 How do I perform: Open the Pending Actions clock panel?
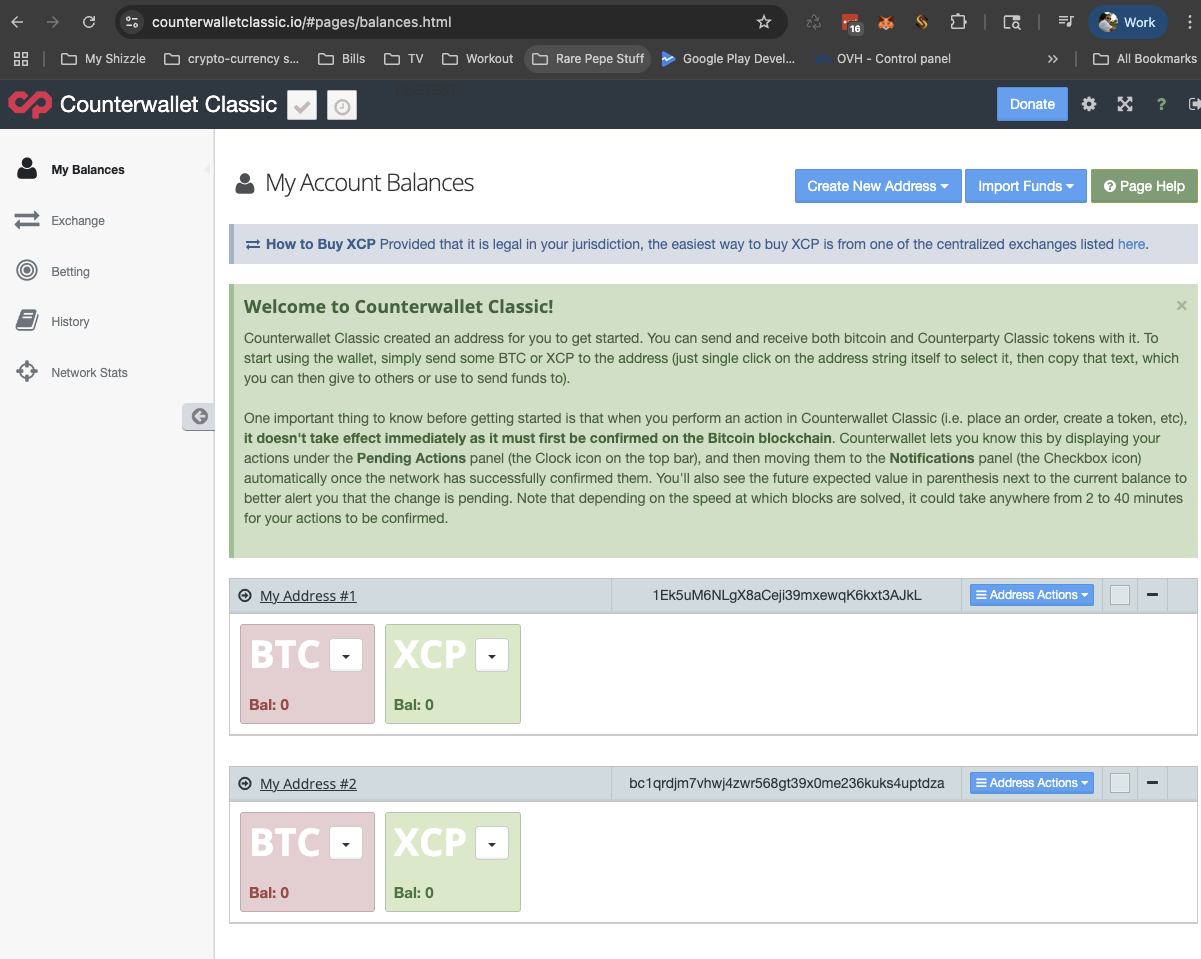point(342,105)
